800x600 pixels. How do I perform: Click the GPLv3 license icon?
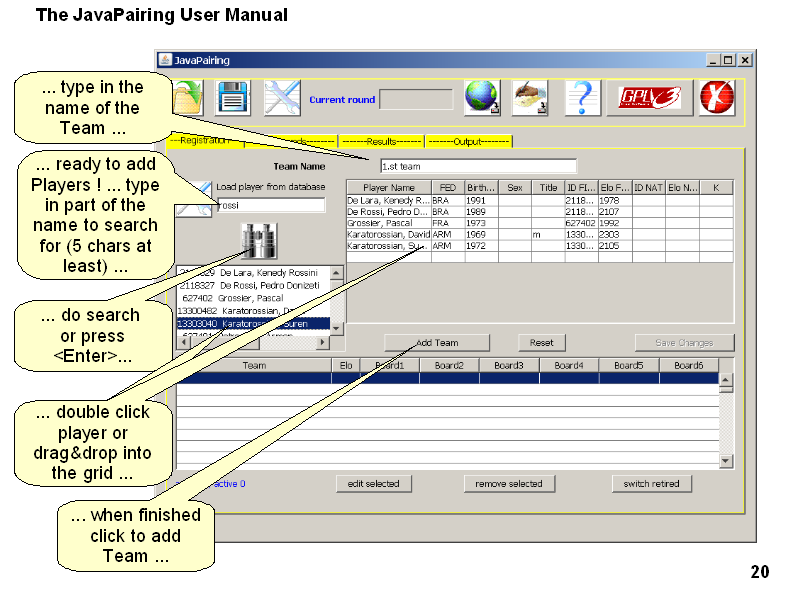pyautogui.click(x=649, y=98)
